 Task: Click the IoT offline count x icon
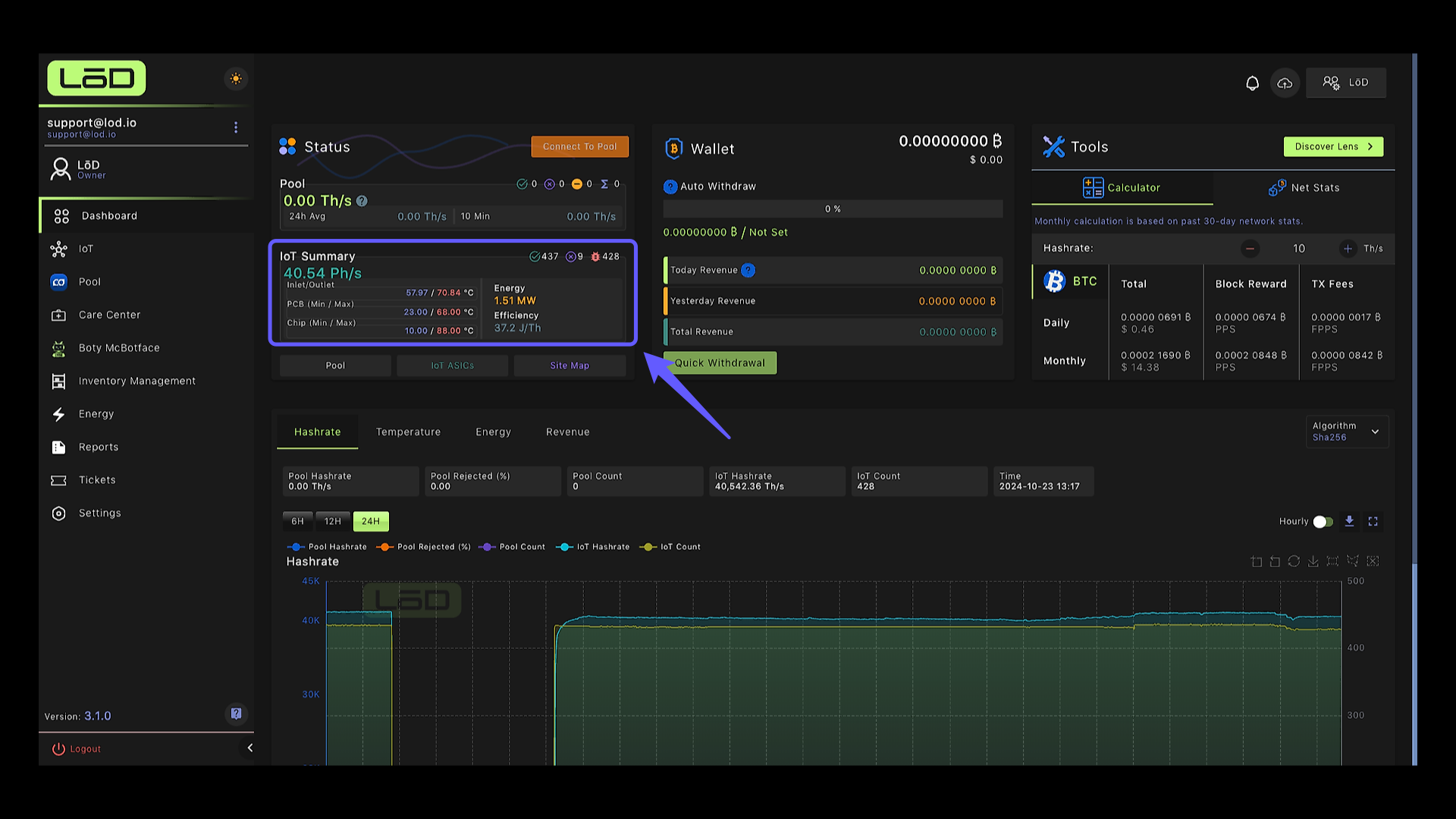(571, 256)
